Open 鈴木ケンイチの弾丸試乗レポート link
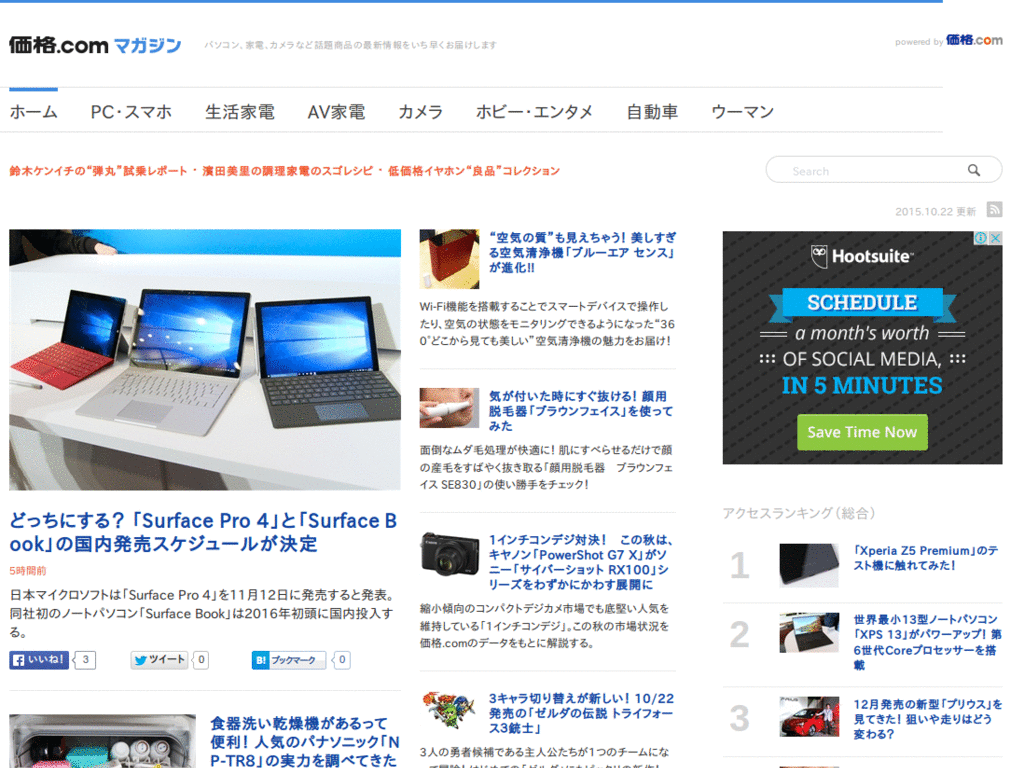1024x768 pixels. 99,171
